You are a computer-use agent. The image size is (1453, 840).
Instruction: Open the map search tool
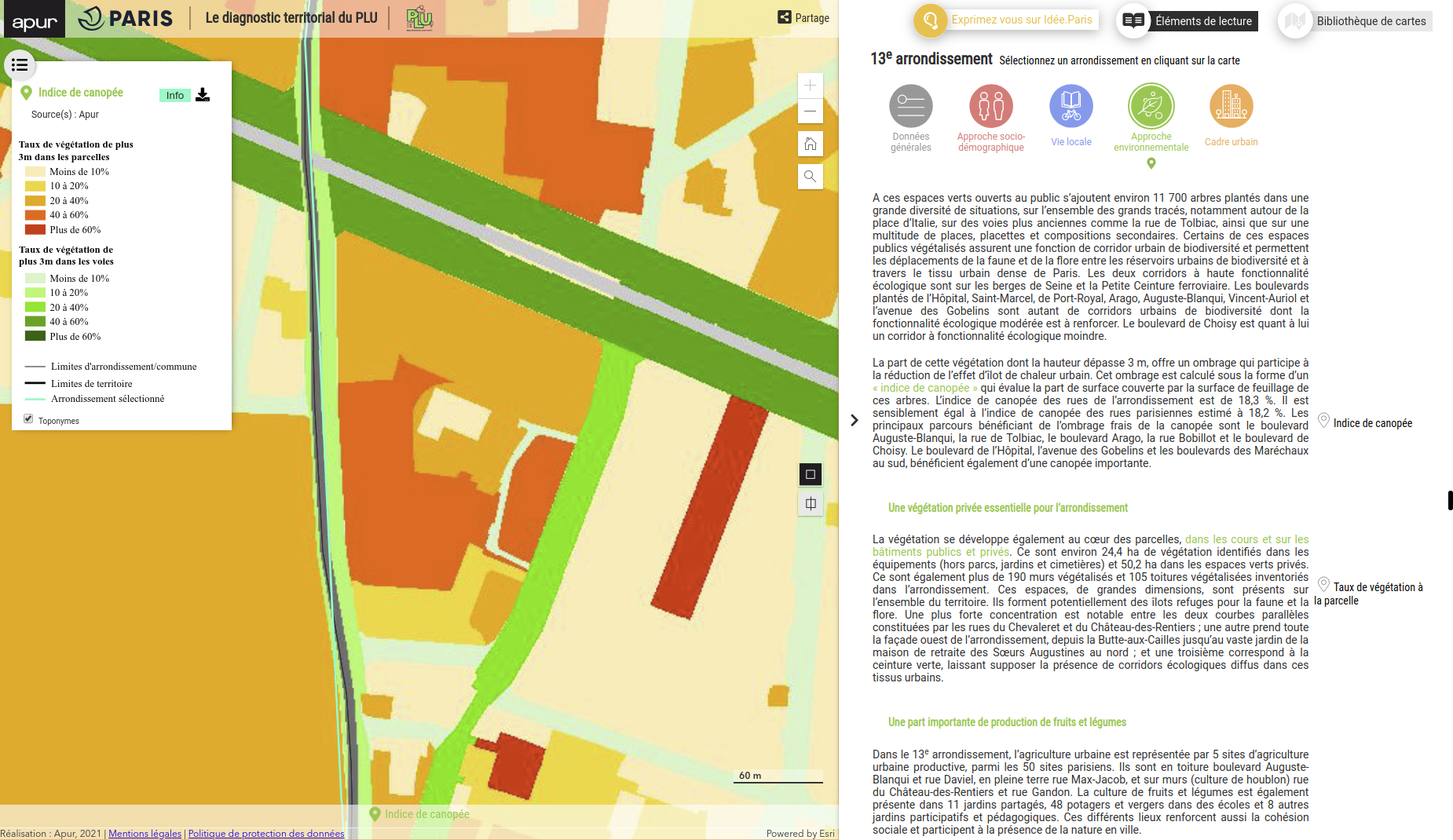click(810, 177)
